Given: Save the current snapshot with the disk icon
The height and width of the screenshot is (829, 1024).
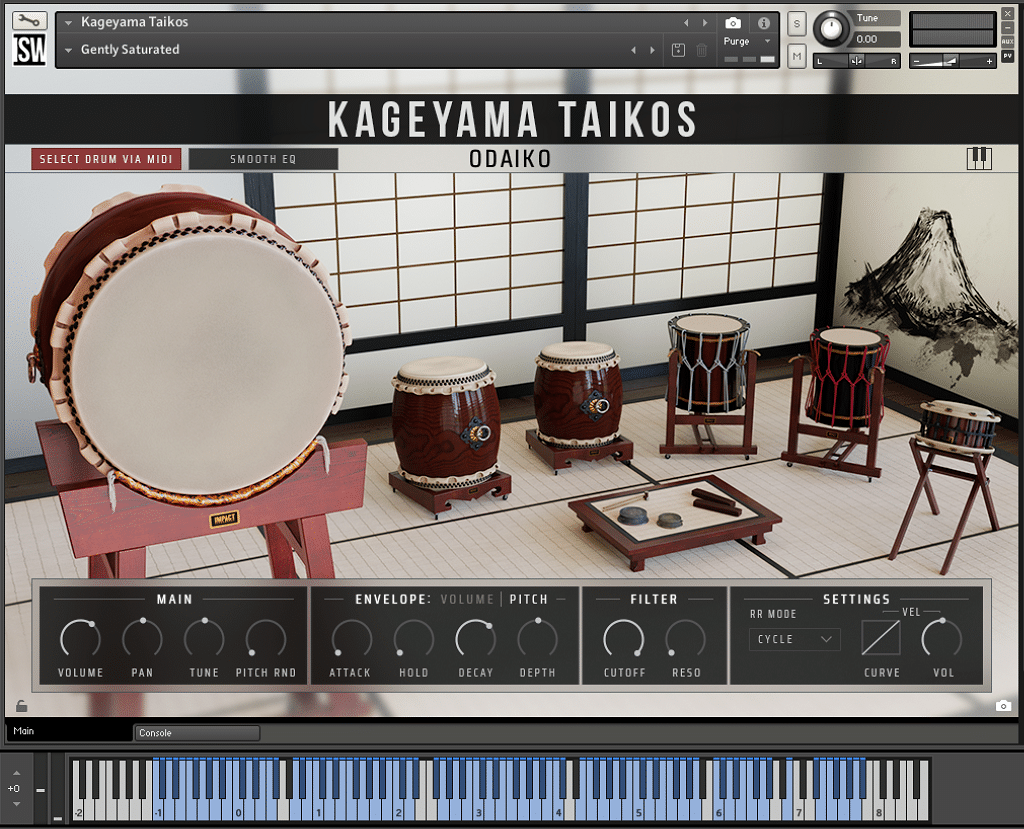Looking at the screenshot, I should click(x=679, y=50).
